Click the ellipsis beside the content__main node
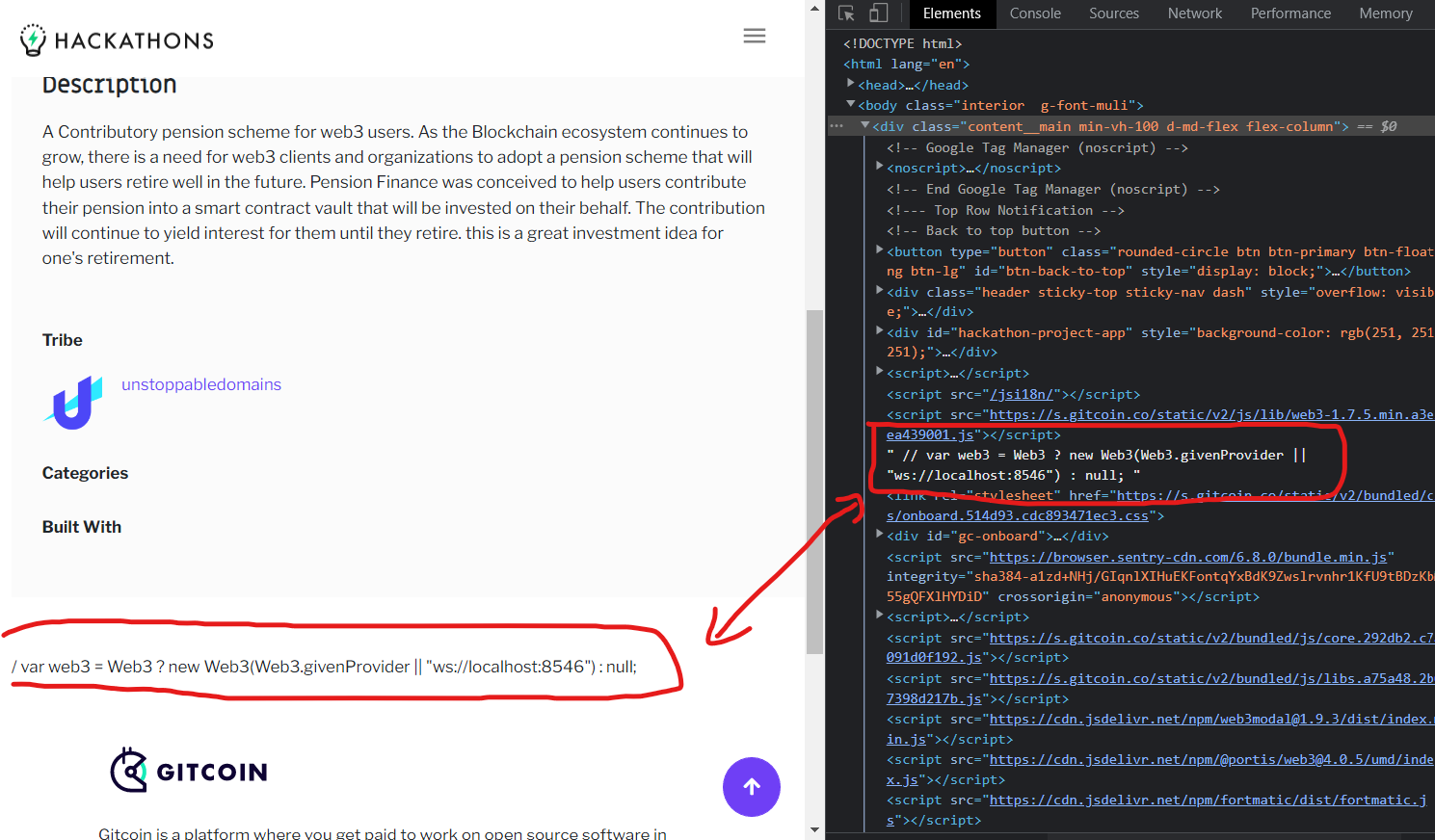1435x840 pixels. (837, 126)
